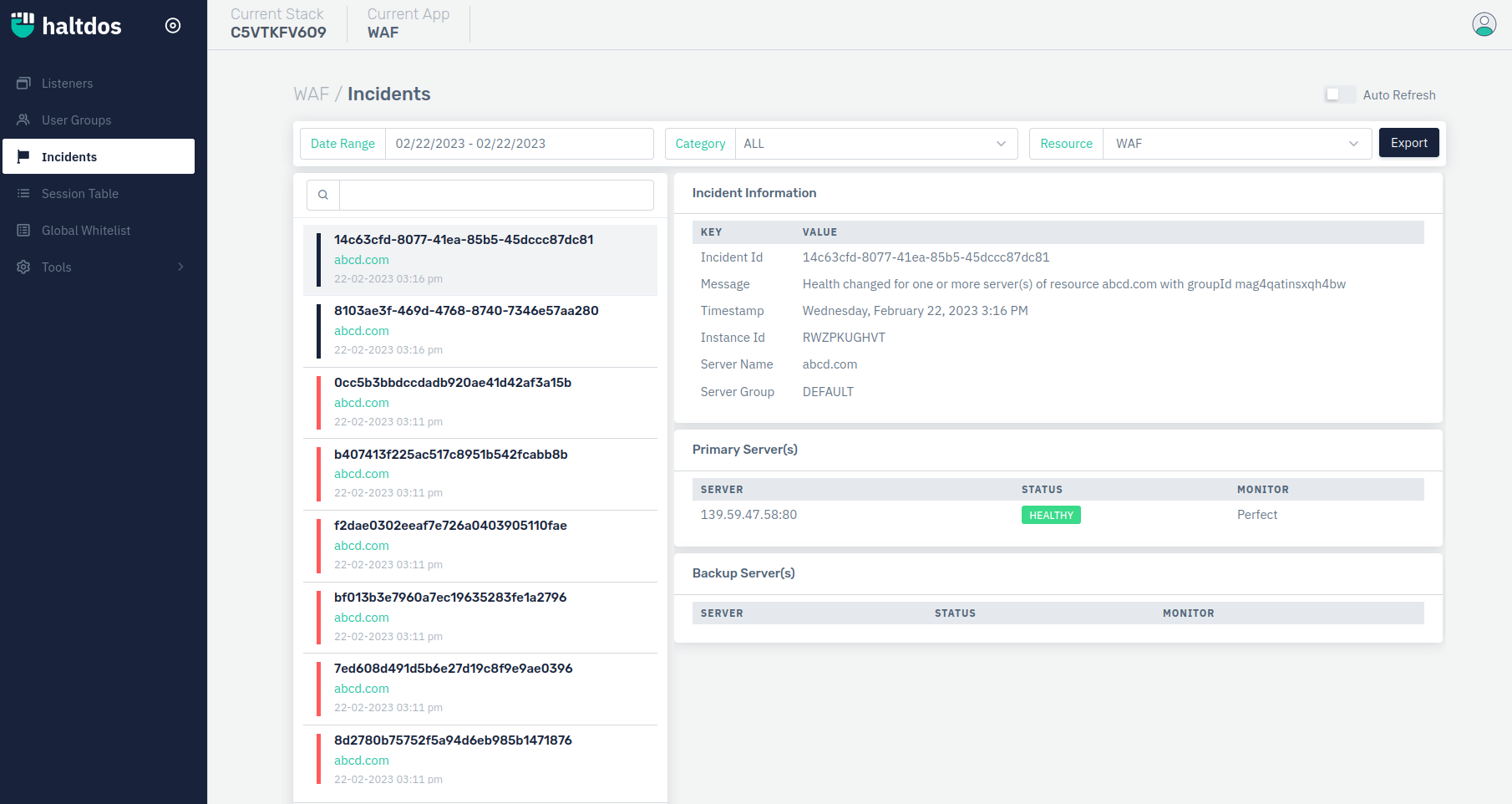Click the date range field 02/22/2023

pos(519,144)
